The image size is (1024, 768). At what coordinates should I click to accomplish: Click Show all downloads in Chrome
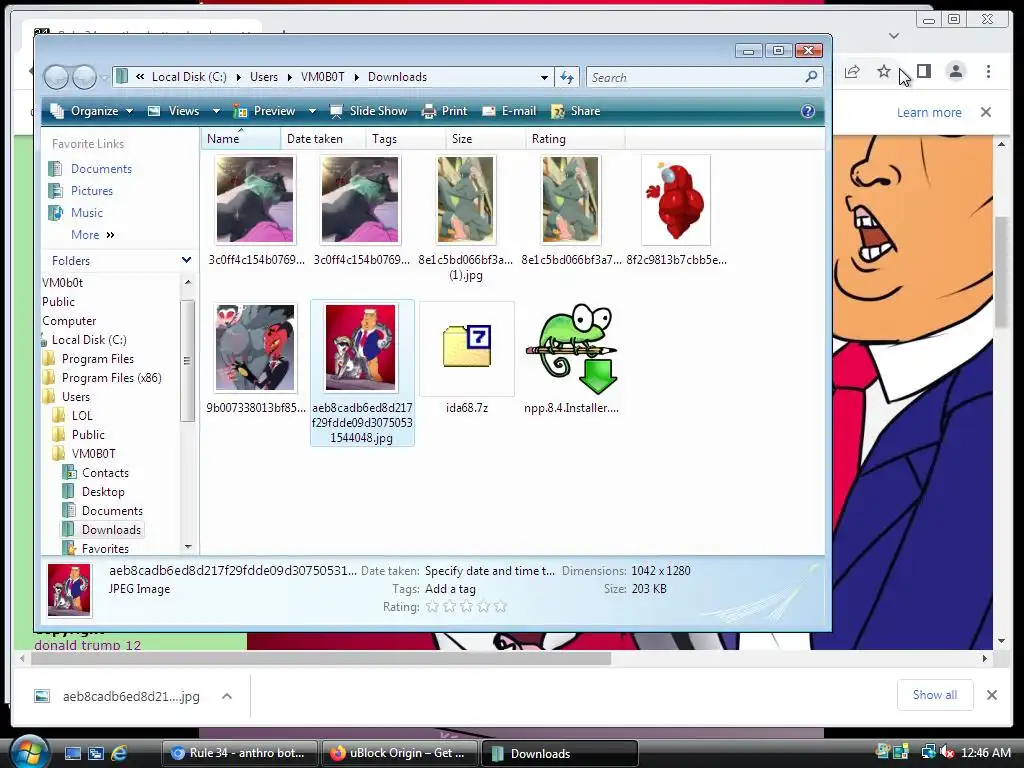coord(935,695)
